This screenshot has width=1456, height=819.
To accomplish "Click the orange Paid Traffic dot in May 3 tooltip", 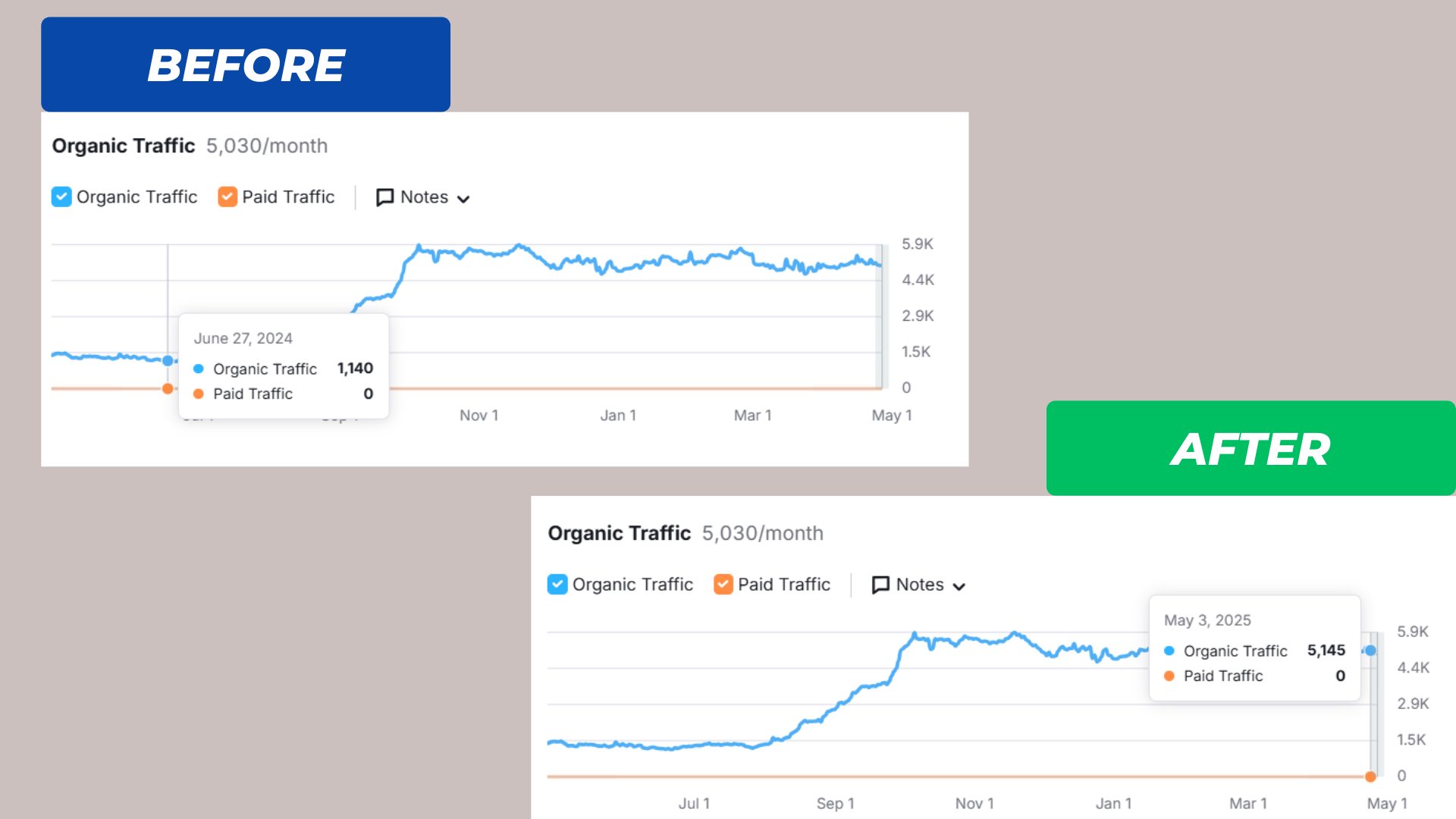I will click(x=1169, y=676).
